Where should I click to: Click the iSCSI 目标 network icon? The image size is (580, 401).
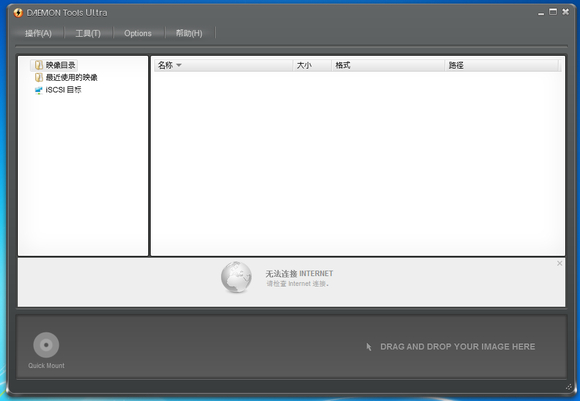[38, 90]
